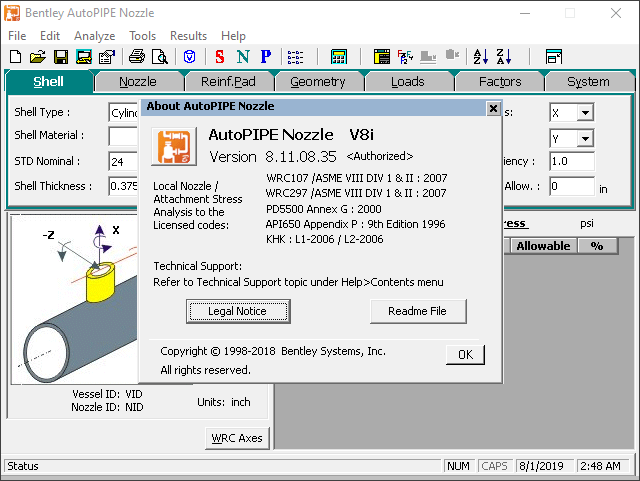Click the Version 8.11.08.35 text
Viewport: 640px width, 481px height.
273,157
